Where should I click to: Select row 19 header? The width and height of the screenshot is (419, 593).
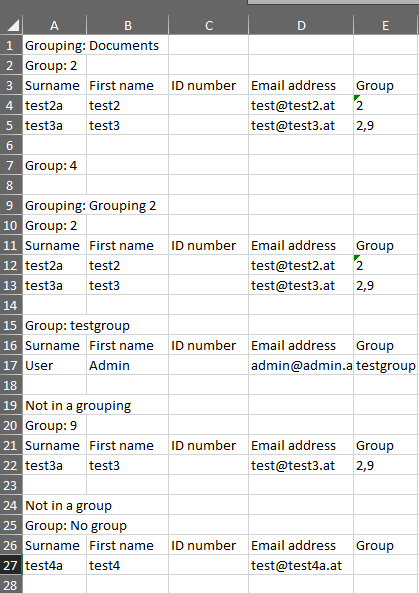11,405
